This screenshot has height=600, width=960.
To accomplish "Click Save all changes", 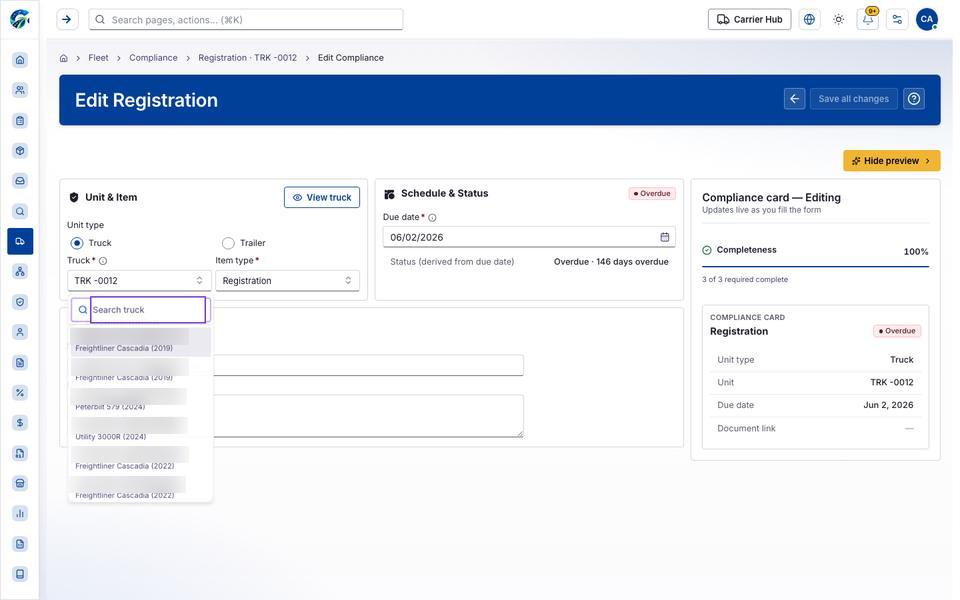I will (x=853, y=99).
